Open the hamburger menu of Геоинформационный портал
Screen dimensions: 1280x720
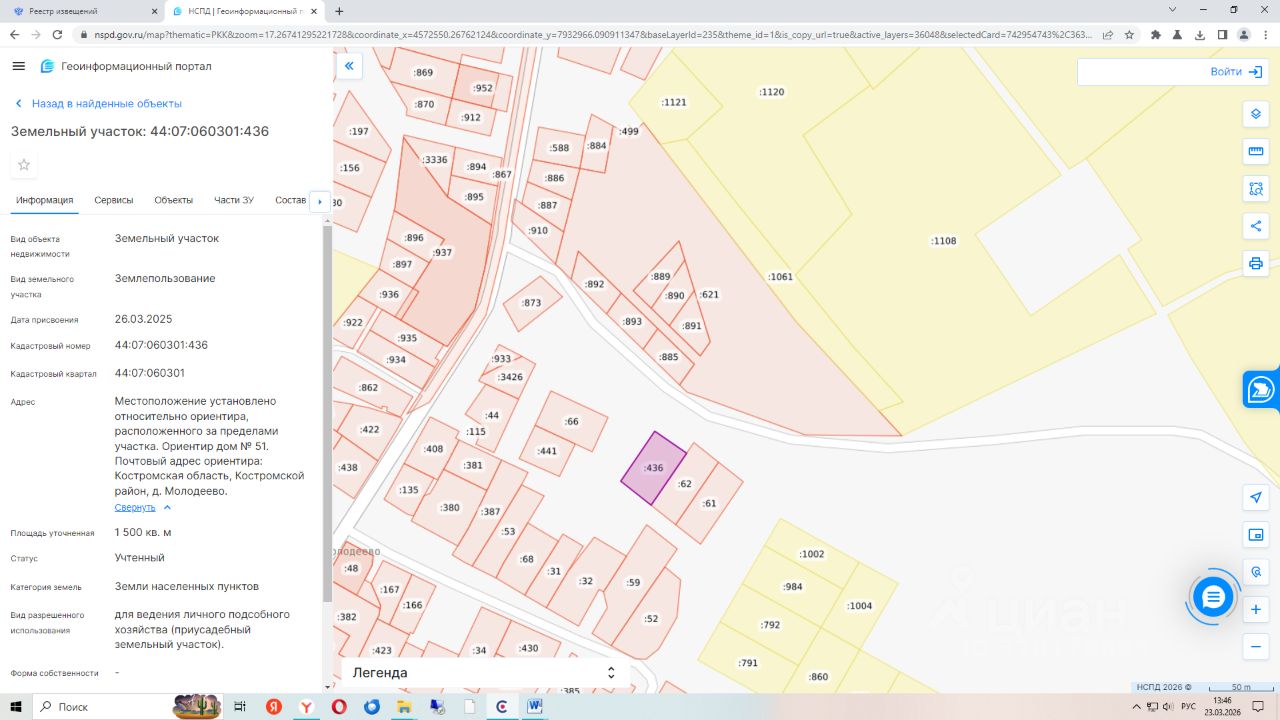point(18,66)
